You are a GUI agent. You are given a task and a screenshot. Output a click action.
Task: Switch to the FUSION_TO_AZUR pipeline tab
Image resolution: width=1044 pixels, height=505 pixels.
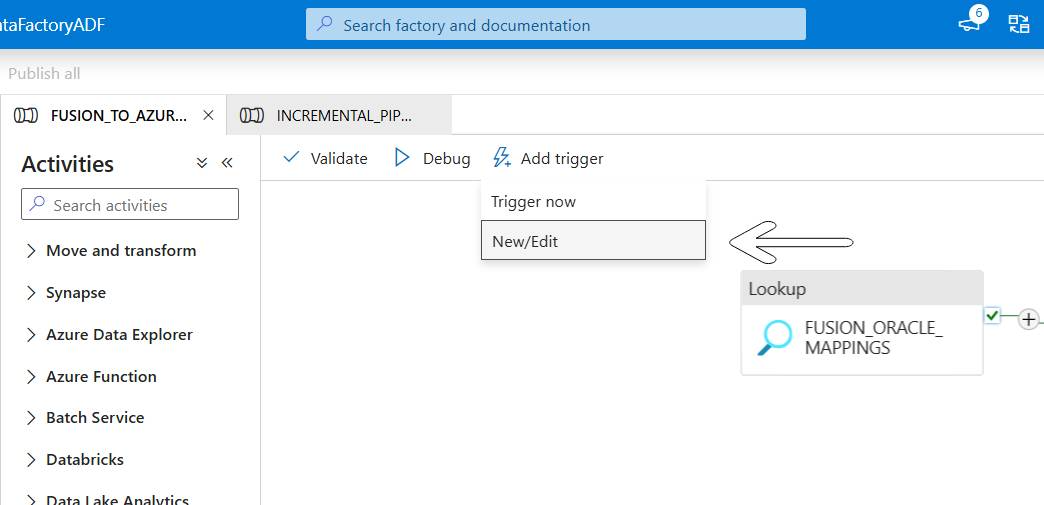pos(113,115)
